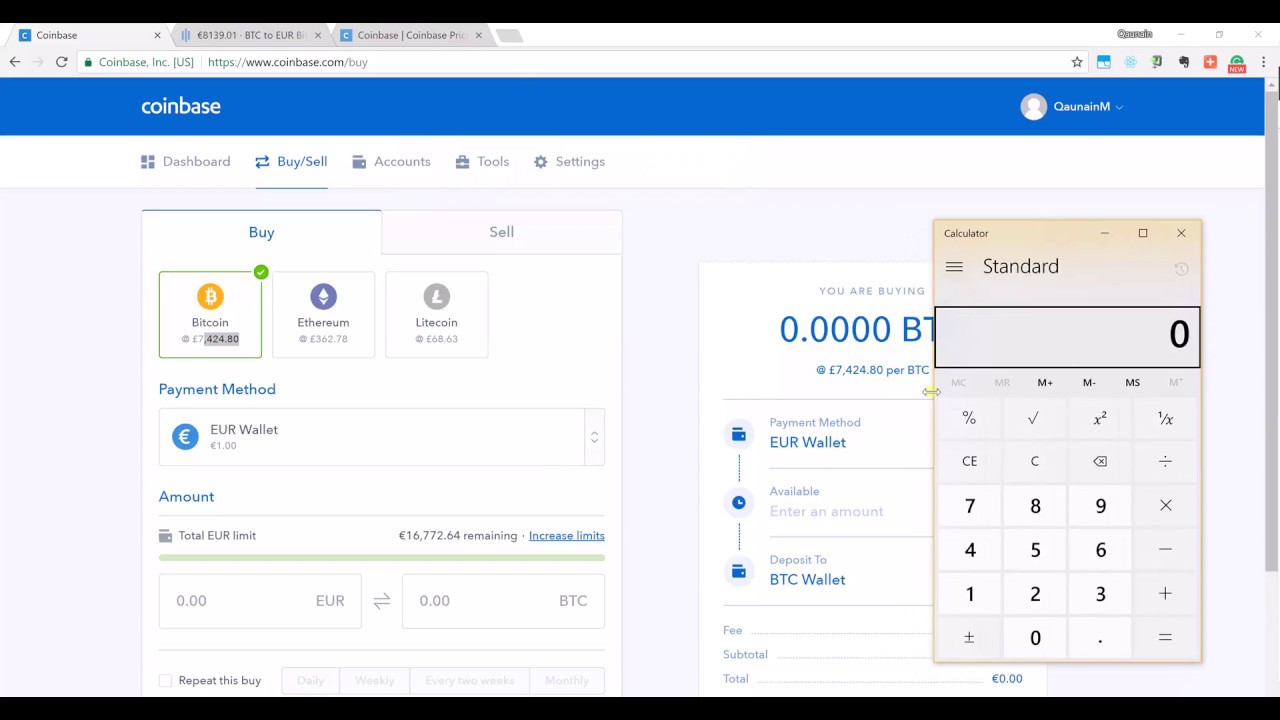Bookmark the page with the star icon
1280x720 pixels.
(x=1077, y=62)
